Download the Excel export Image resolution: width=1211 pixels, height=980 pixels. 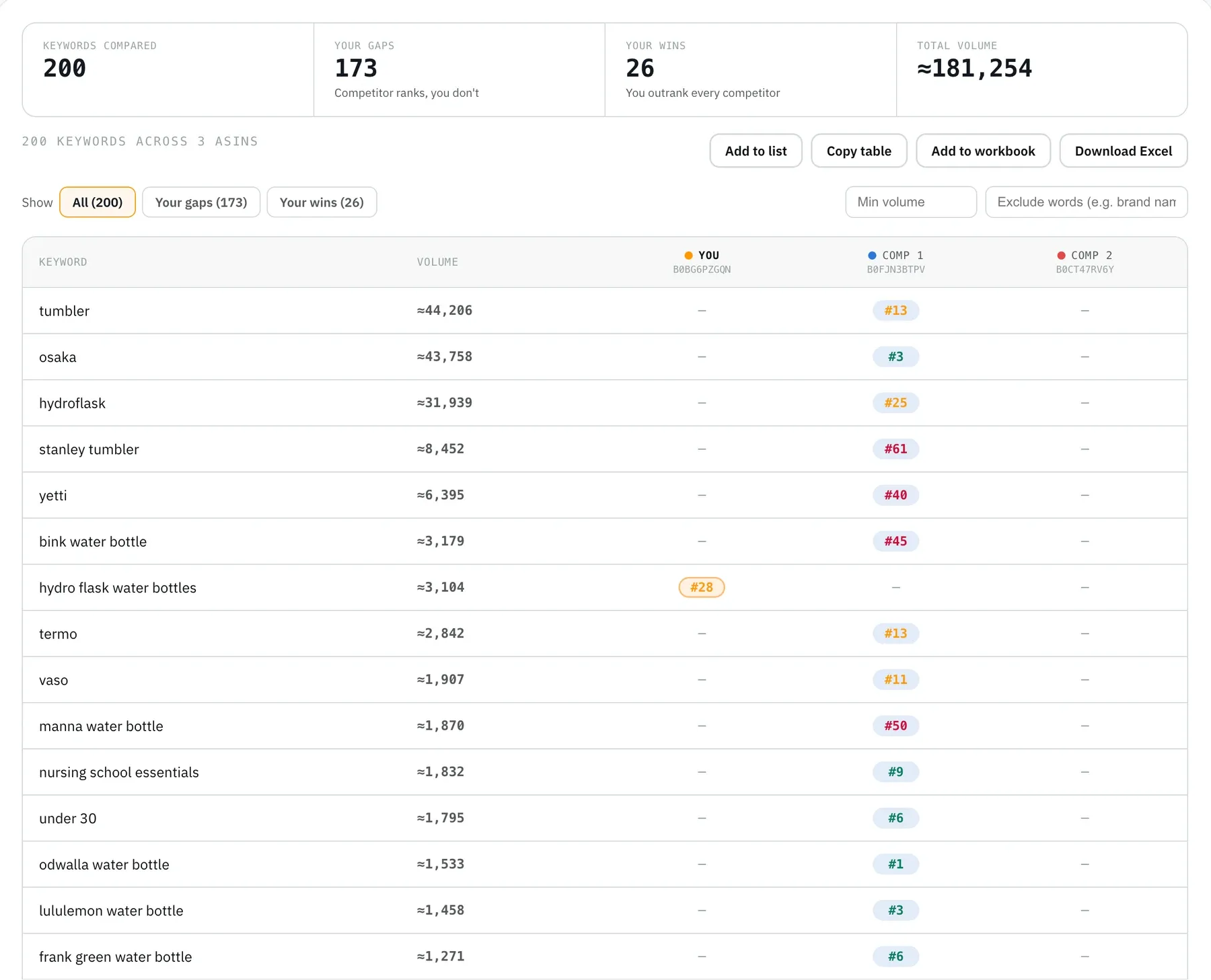[1123, 151]
